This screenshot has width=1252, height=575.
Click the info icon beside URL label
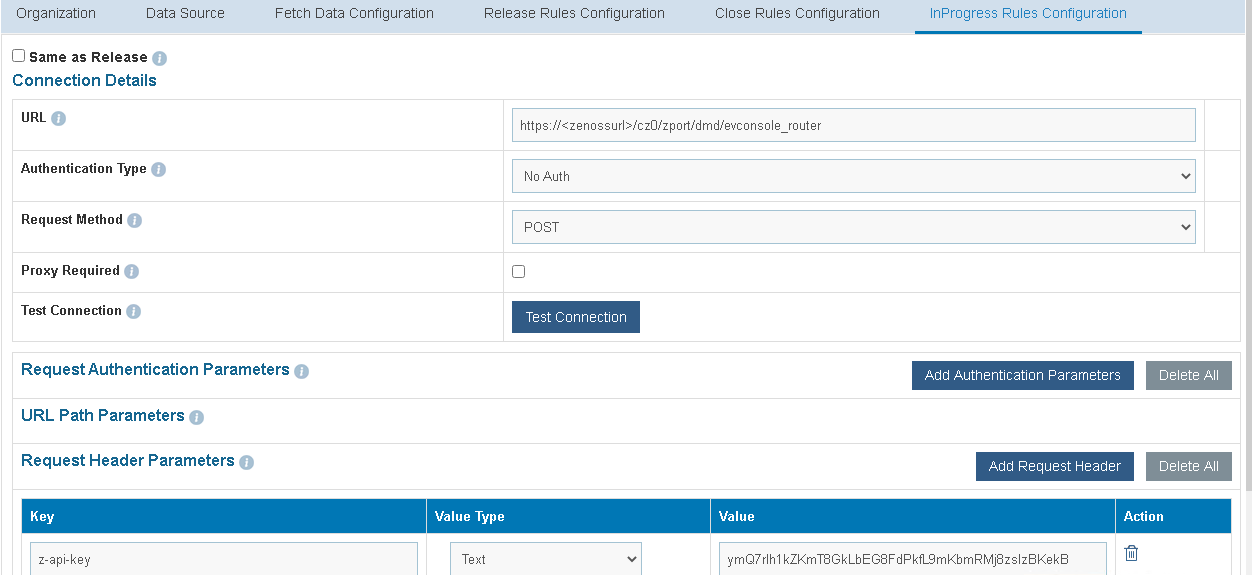click(x=58, y=118)
